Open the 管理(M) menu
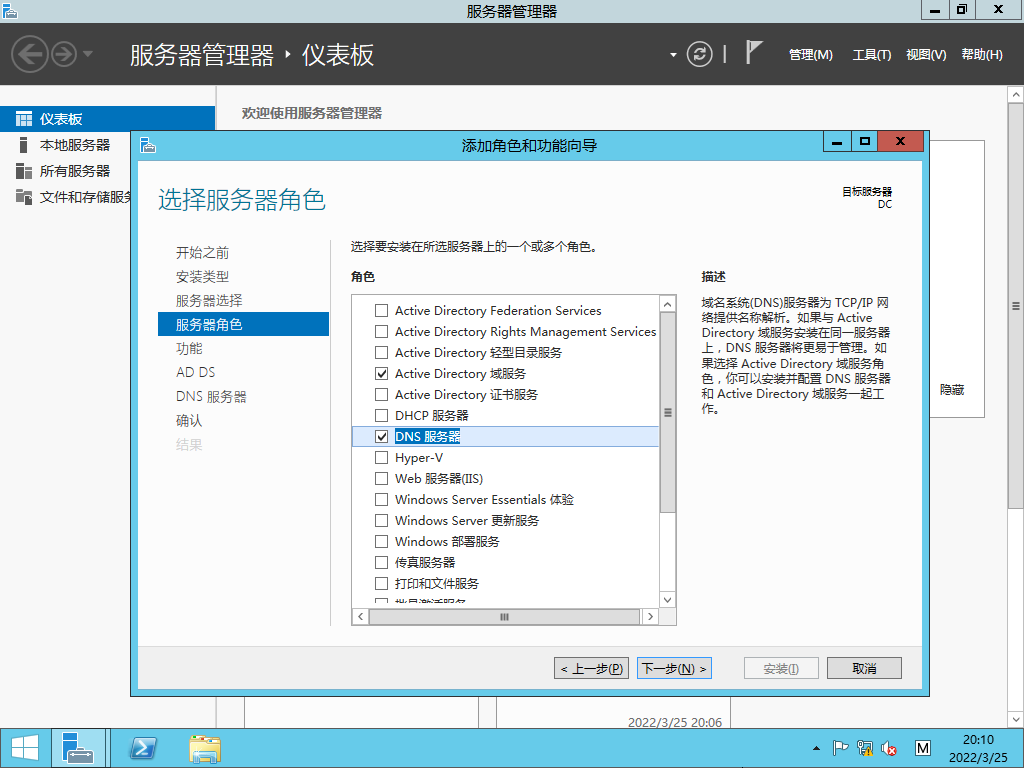The width and height of the screenshot is (1024, 768). [810, 55]
